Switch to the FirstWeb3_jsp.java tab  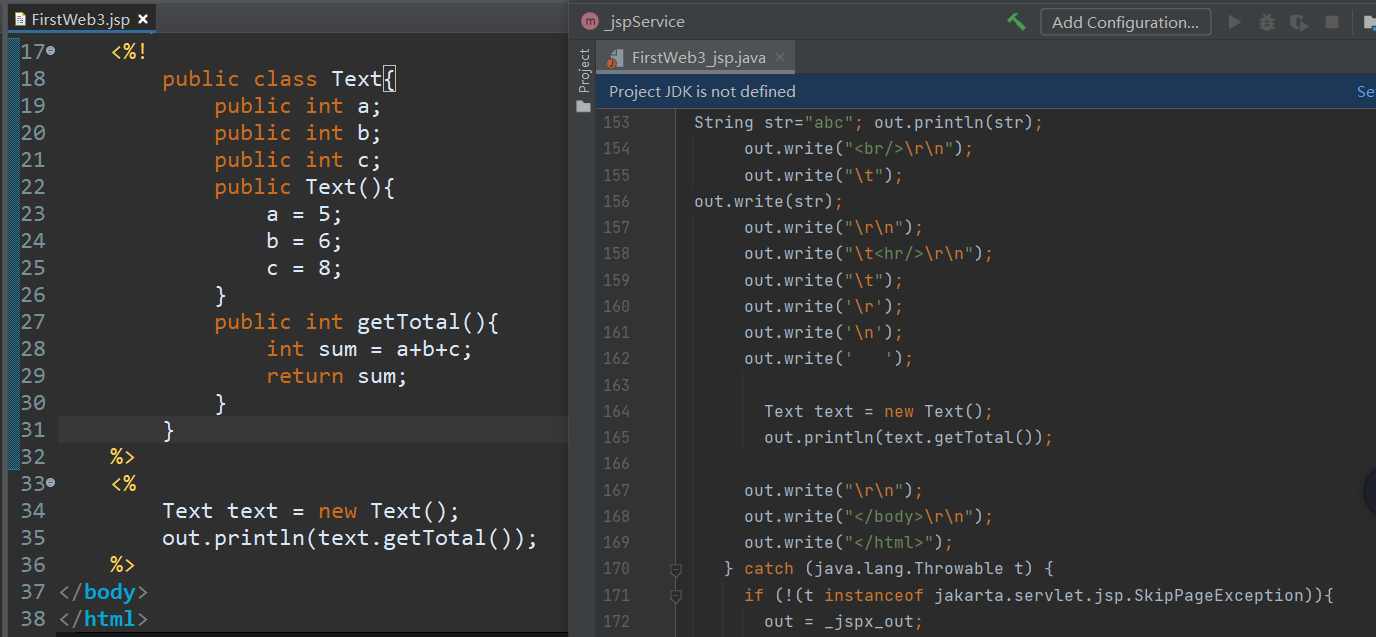click(x=698, y=57)
